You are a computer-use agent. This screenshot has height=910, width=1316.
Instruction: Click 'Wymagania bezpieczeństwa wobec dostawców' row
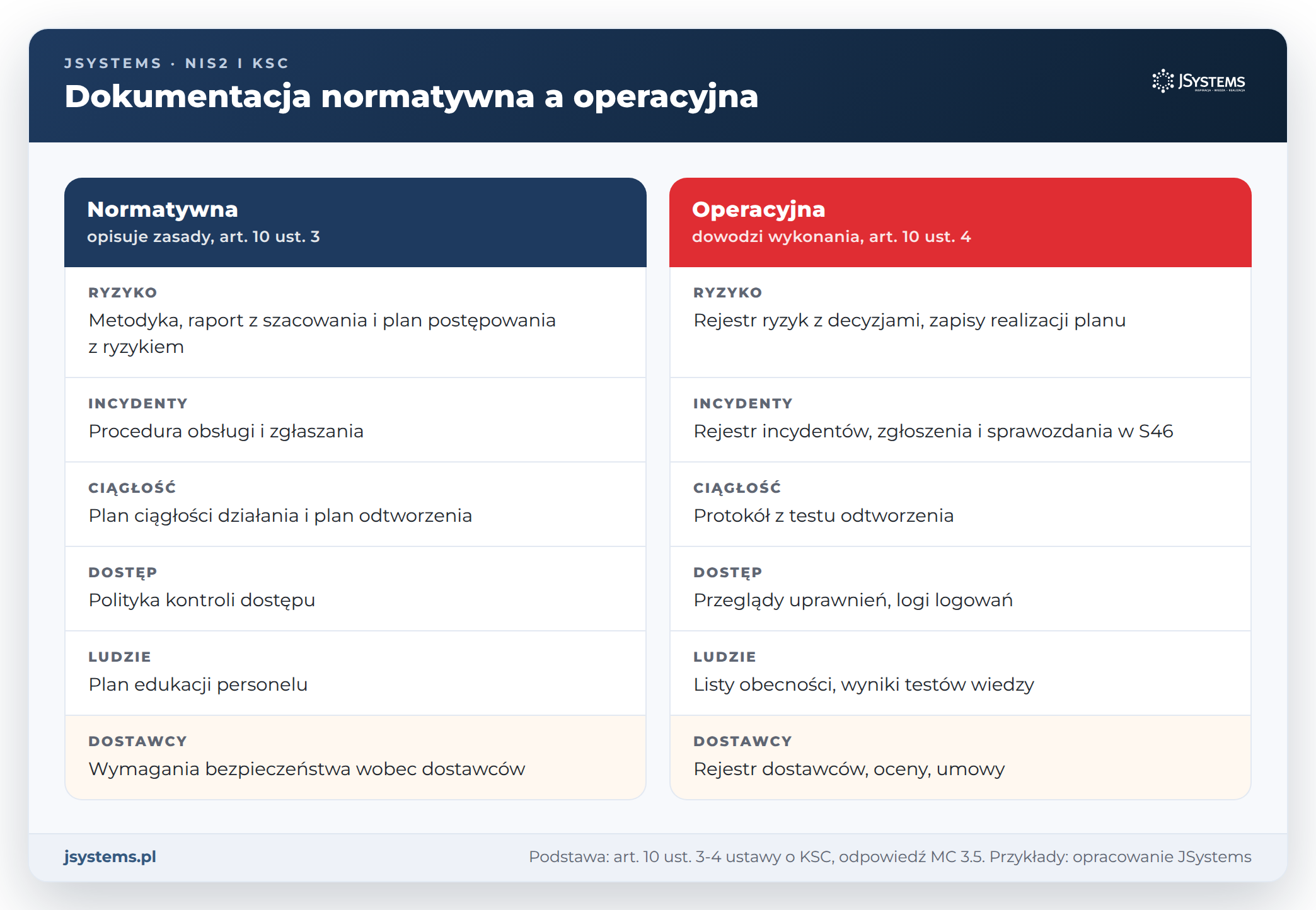tap(355, 757)
